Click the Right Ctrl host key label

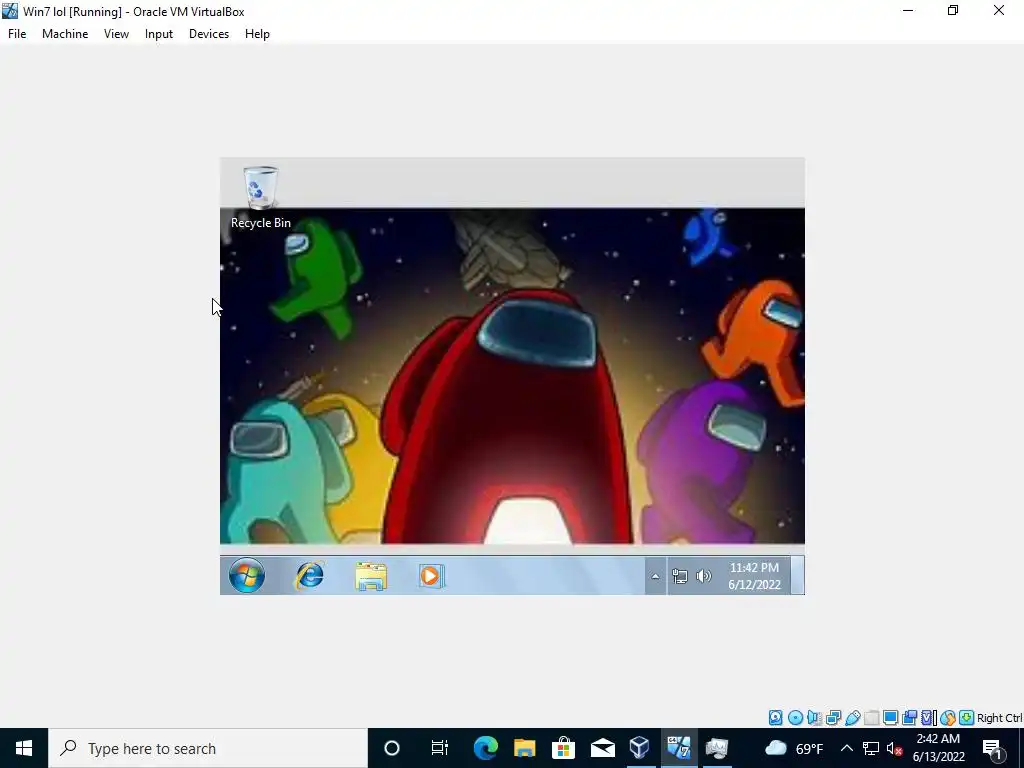(999, 718)
